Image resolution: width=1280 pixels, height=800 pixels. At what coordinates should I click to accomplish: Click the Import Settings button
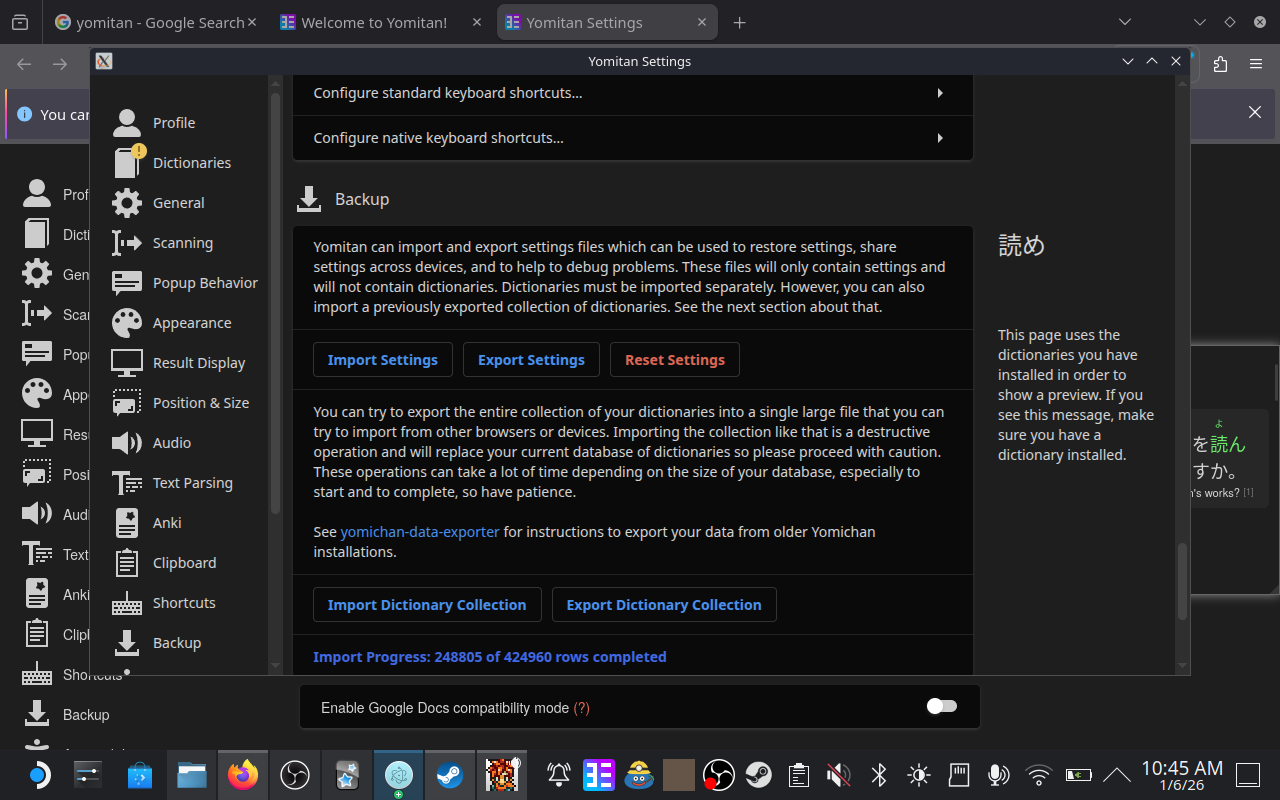(x=383, y=360)
